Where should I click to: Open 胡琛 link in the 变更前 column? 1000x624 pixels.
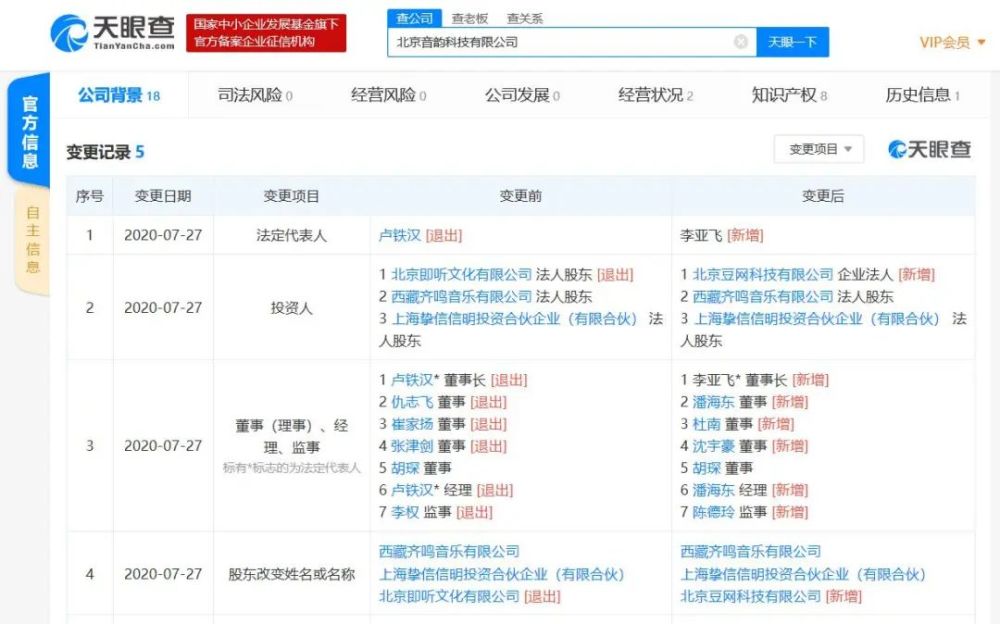pos(405,468)
